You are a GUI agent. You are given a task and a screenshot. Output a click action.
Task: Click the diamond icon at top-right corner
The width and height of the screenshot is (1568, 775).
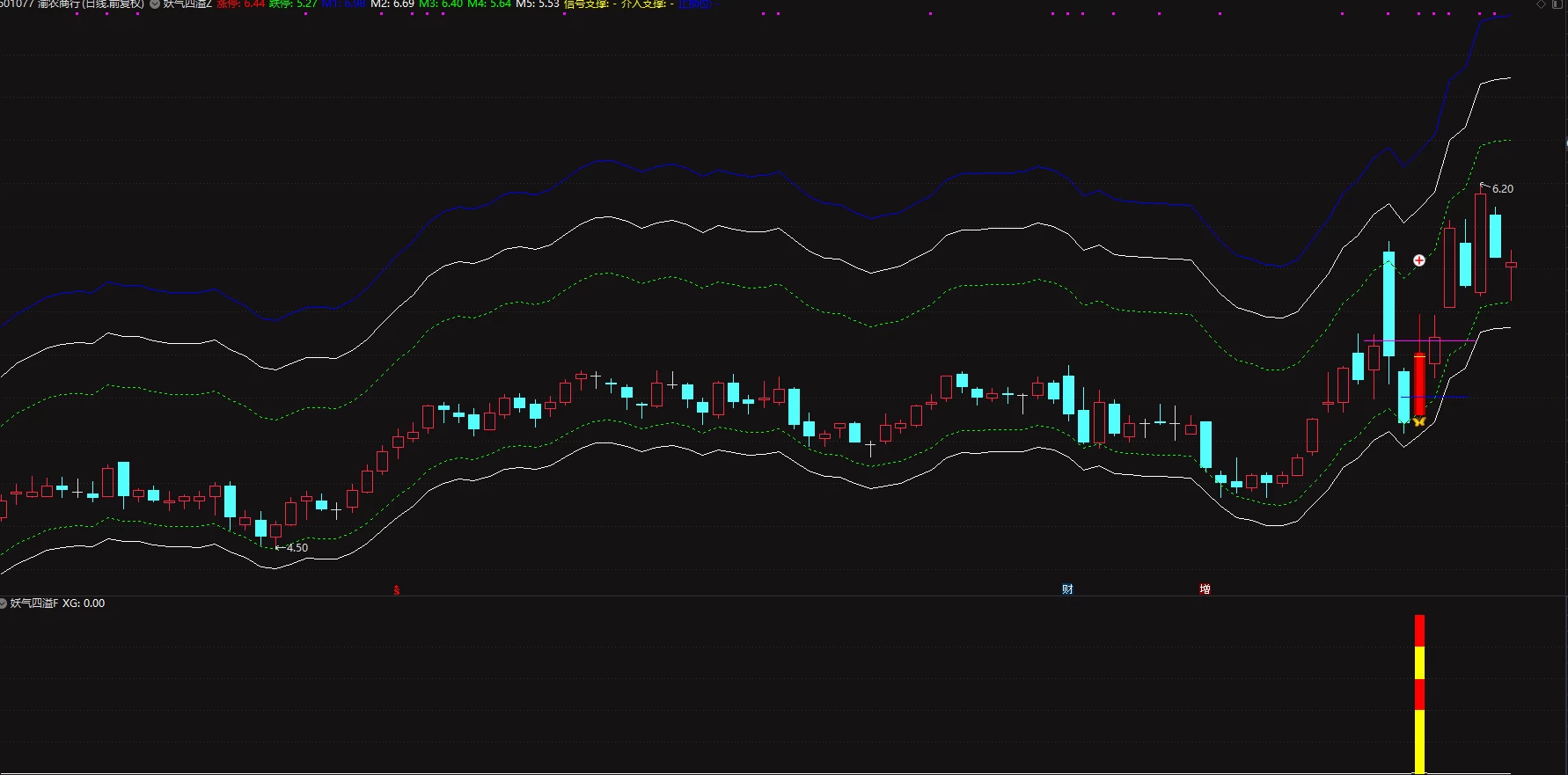[1541, 4]
